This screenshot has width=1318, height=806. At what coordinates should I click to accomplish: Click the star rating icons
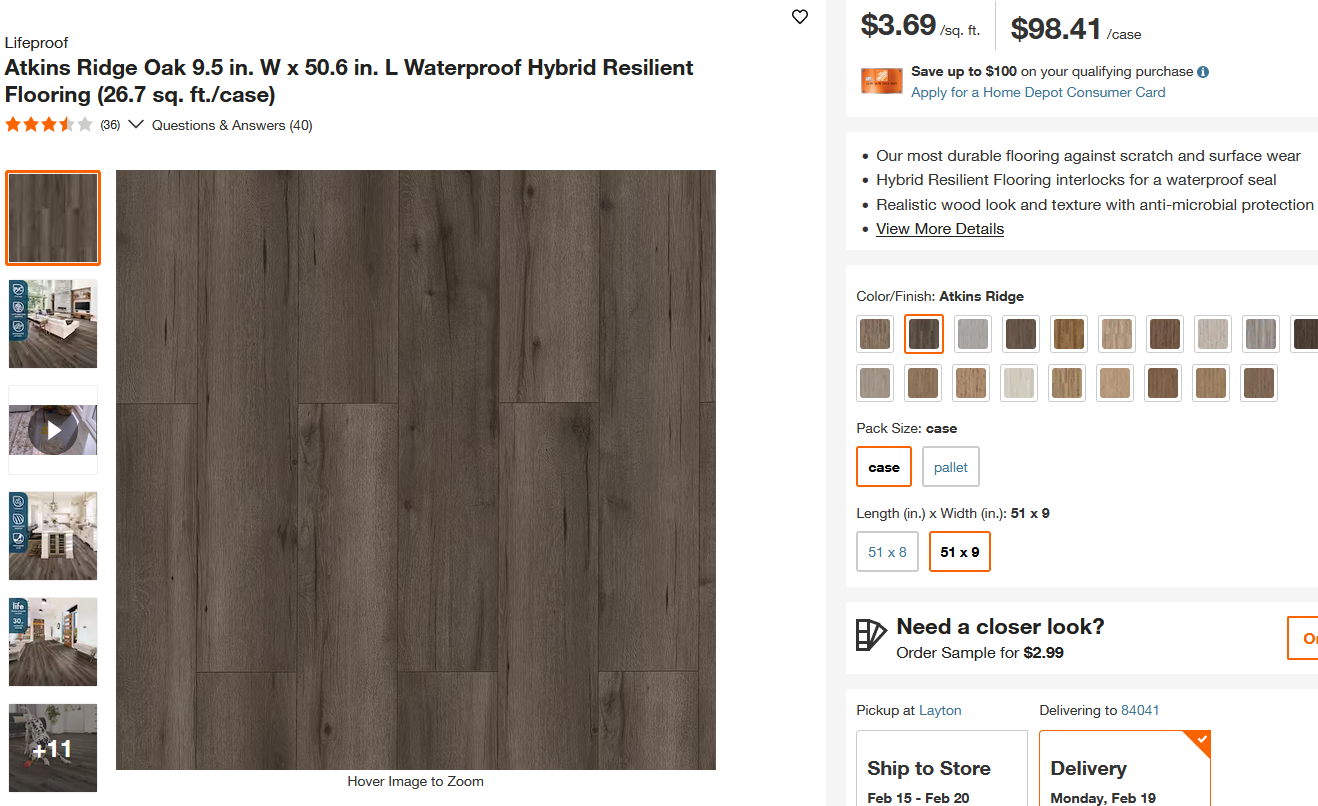click(49, 125)
